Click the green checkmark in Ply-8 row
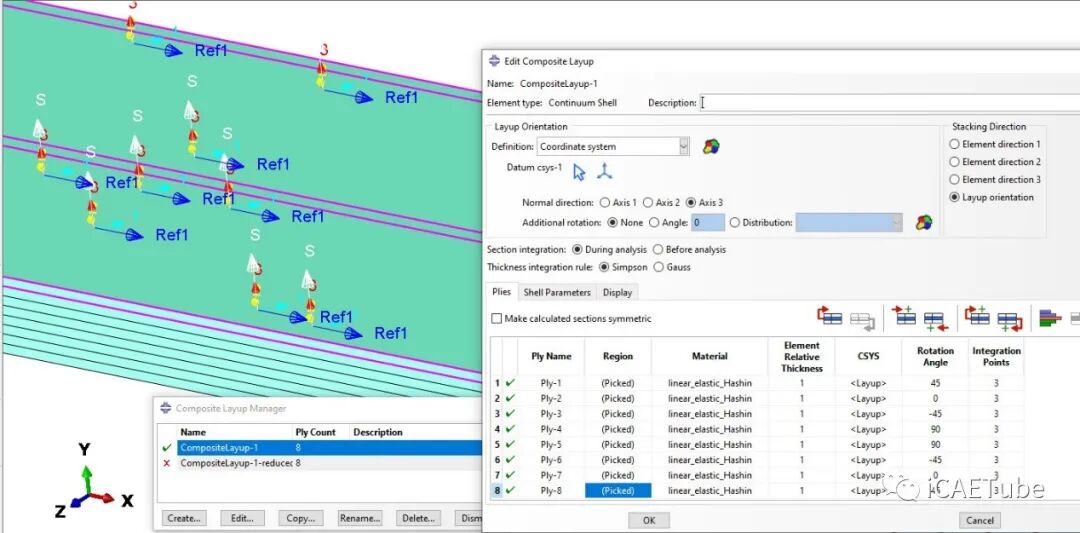The height and width of the screenshot is (533, 1080). (x=510, y=490)
